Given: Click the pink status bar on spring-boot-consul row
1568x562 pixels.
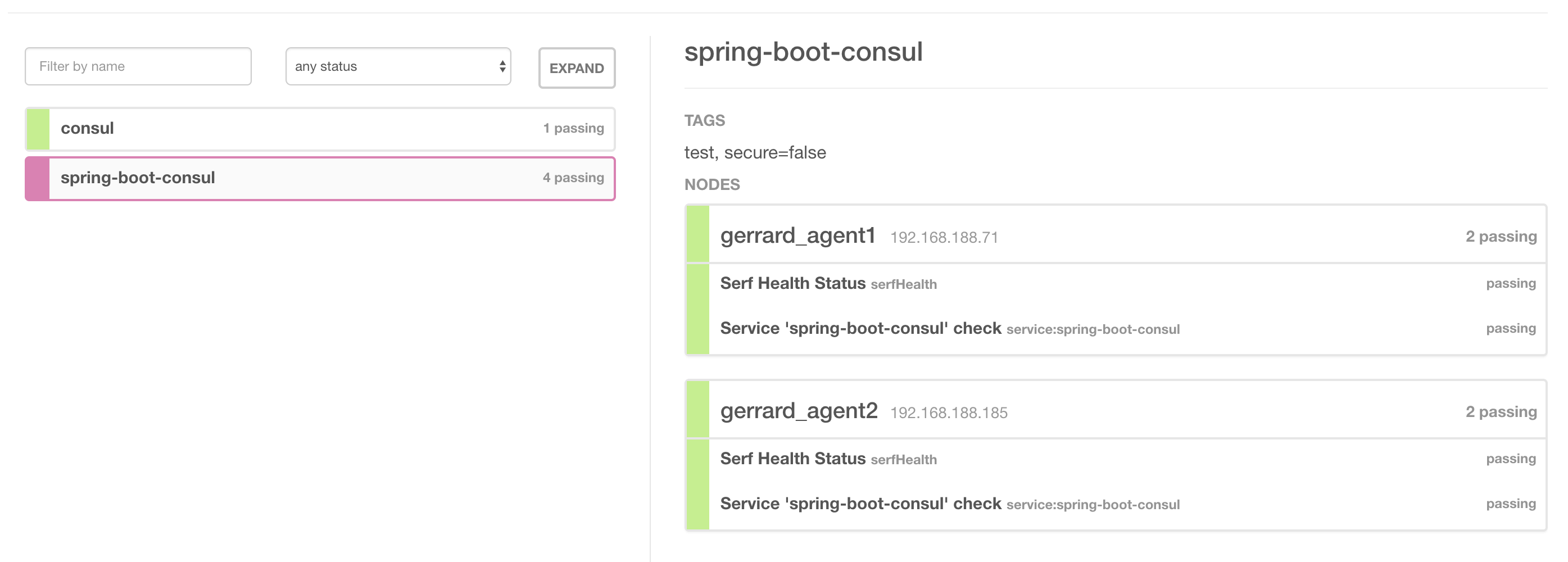Looking at the screenshot, I should [x=38, y=178].
